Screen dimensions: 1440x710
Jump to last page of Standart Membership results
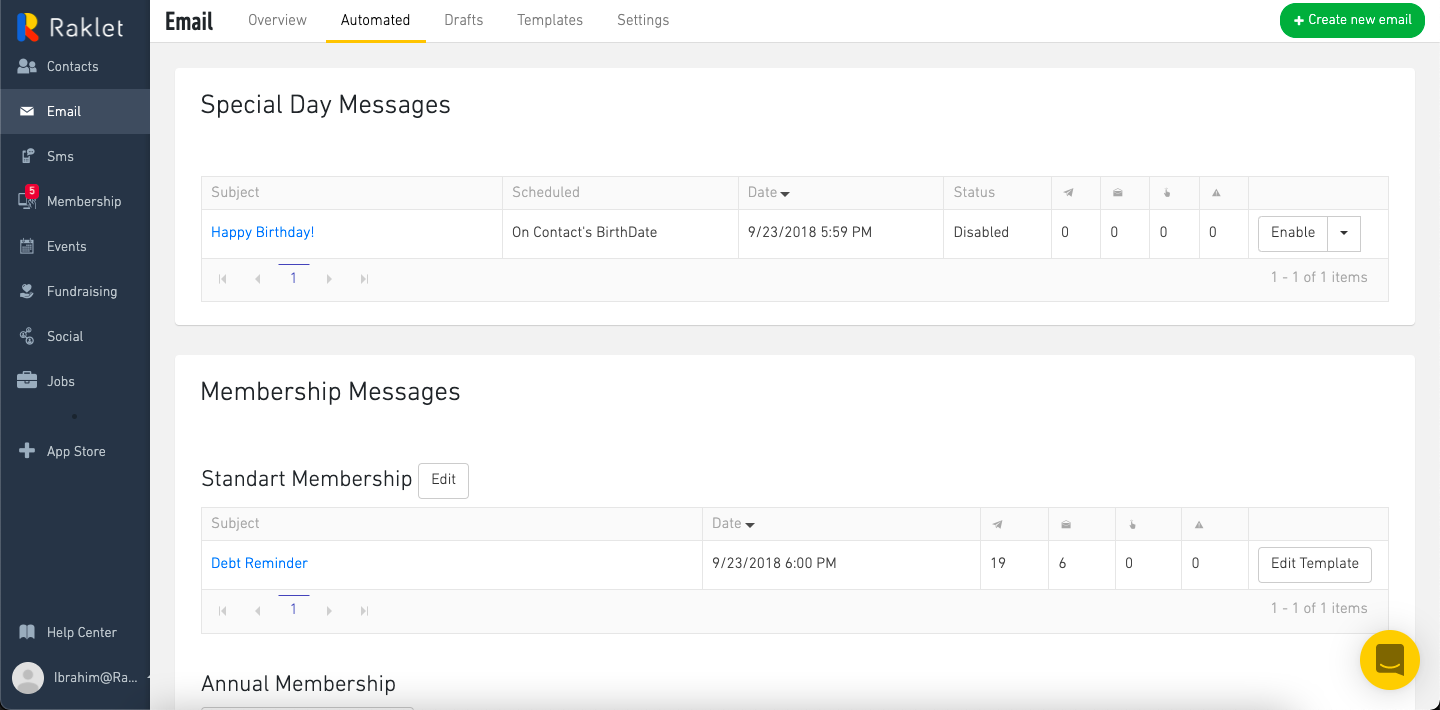tap(364, 610)
